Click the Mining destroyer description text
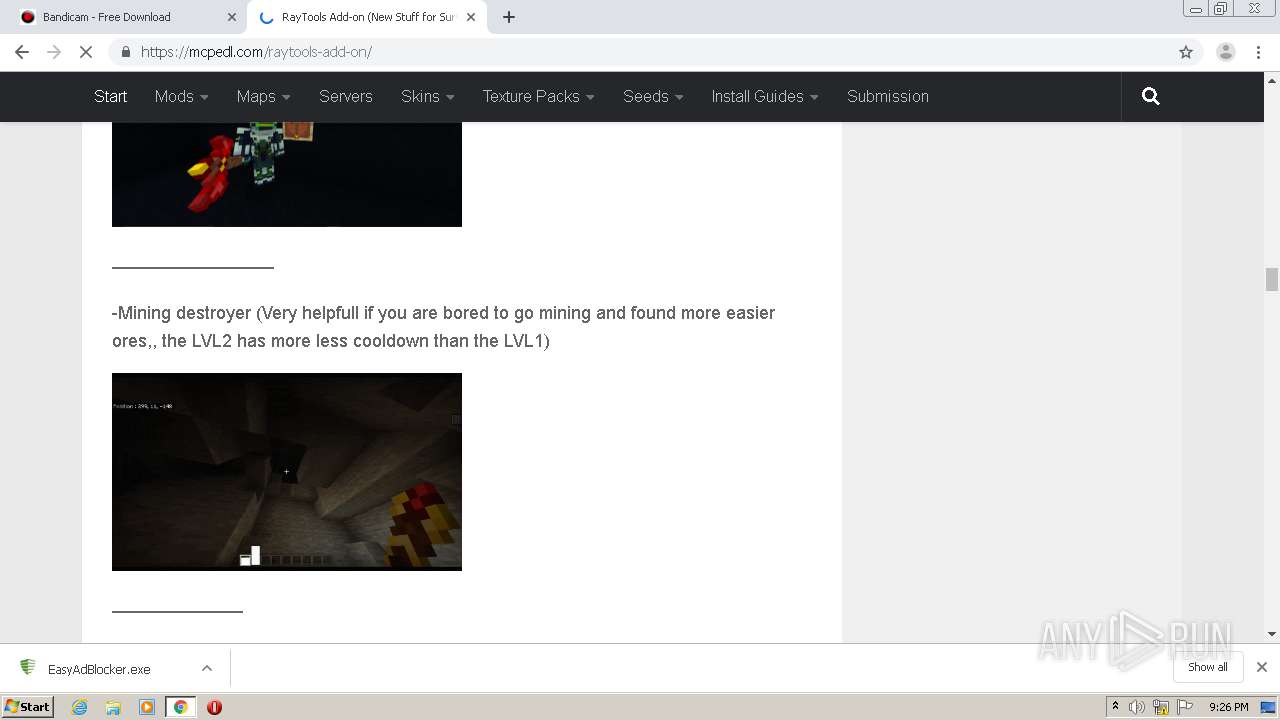Screen dimensions: 1280x720 click(x=444, y=327)
